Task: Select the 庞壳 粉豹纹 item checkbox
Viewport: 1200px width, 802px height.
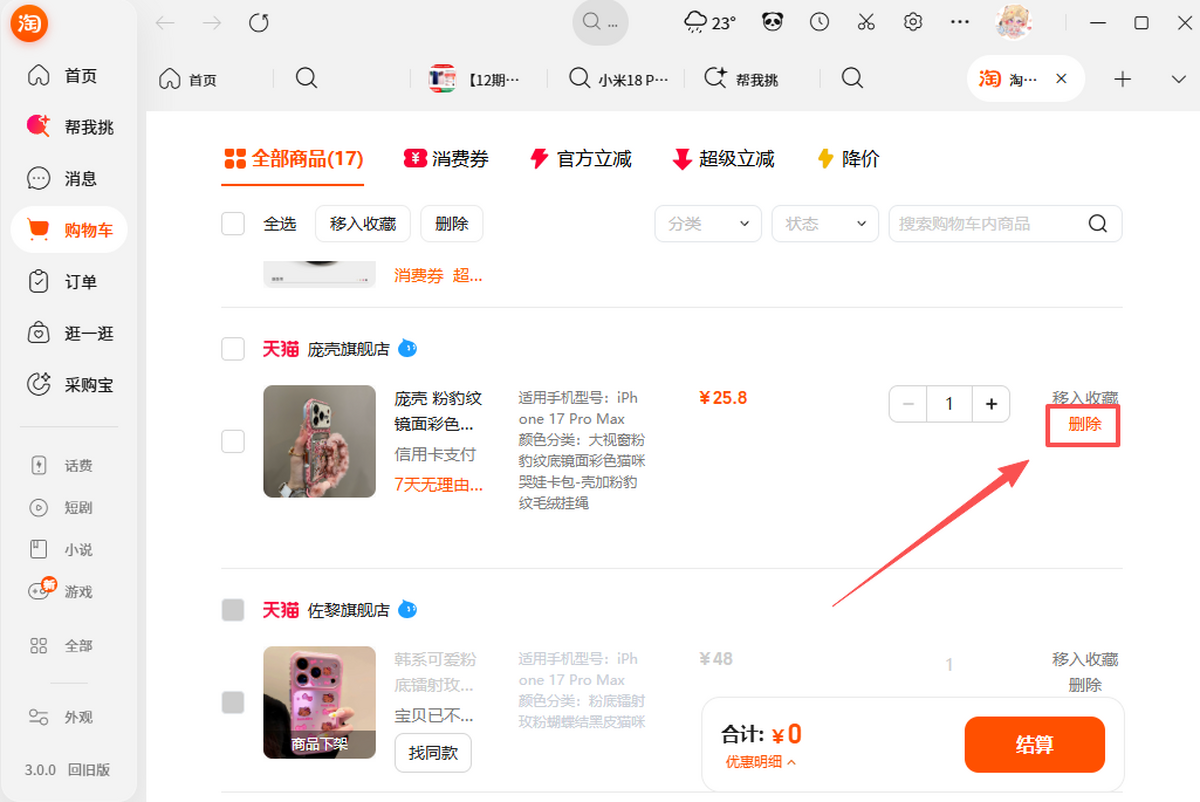Action: pos(233,441)
